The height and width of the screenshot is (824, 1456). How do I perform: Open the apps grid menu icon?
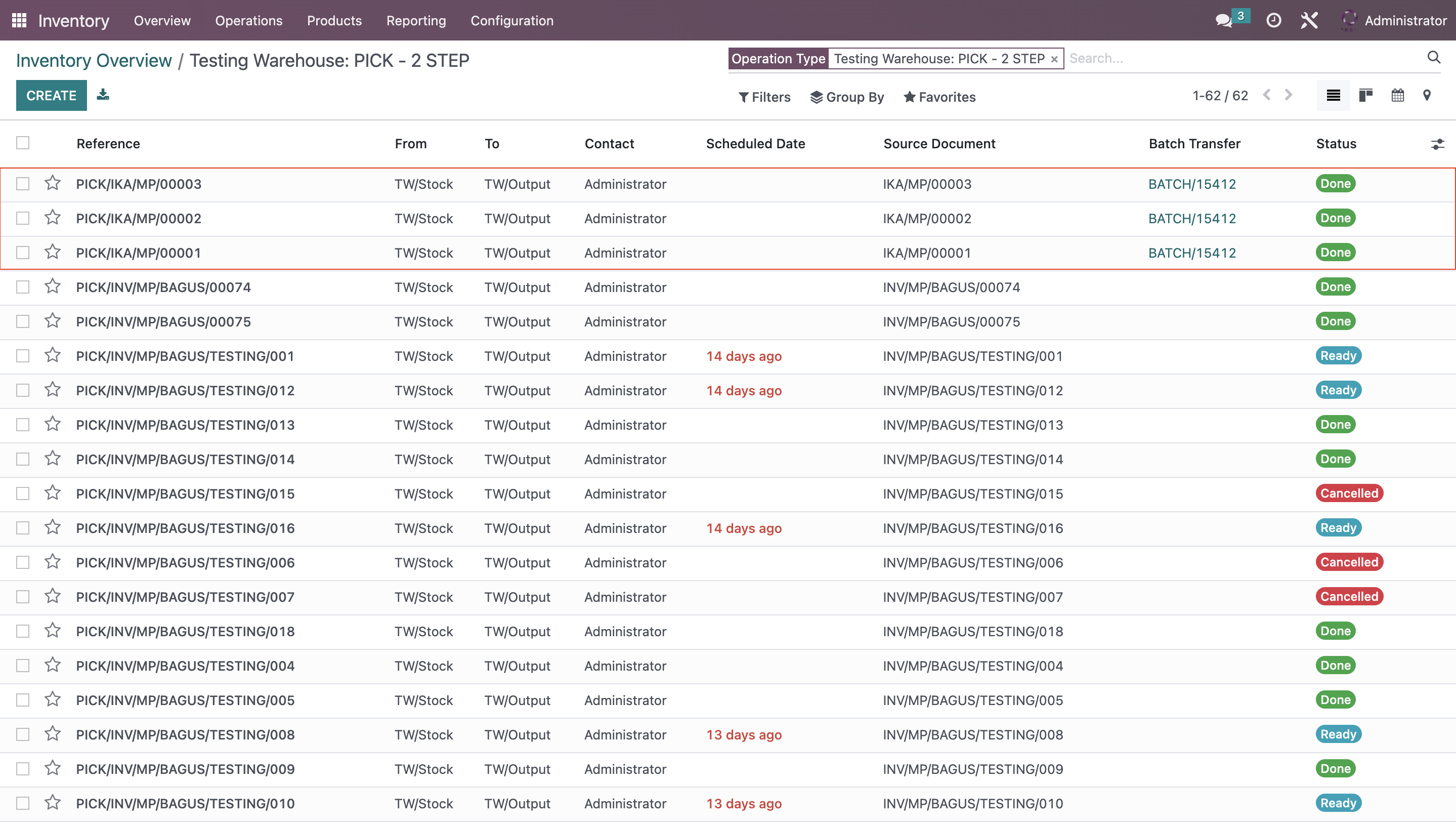19,20
